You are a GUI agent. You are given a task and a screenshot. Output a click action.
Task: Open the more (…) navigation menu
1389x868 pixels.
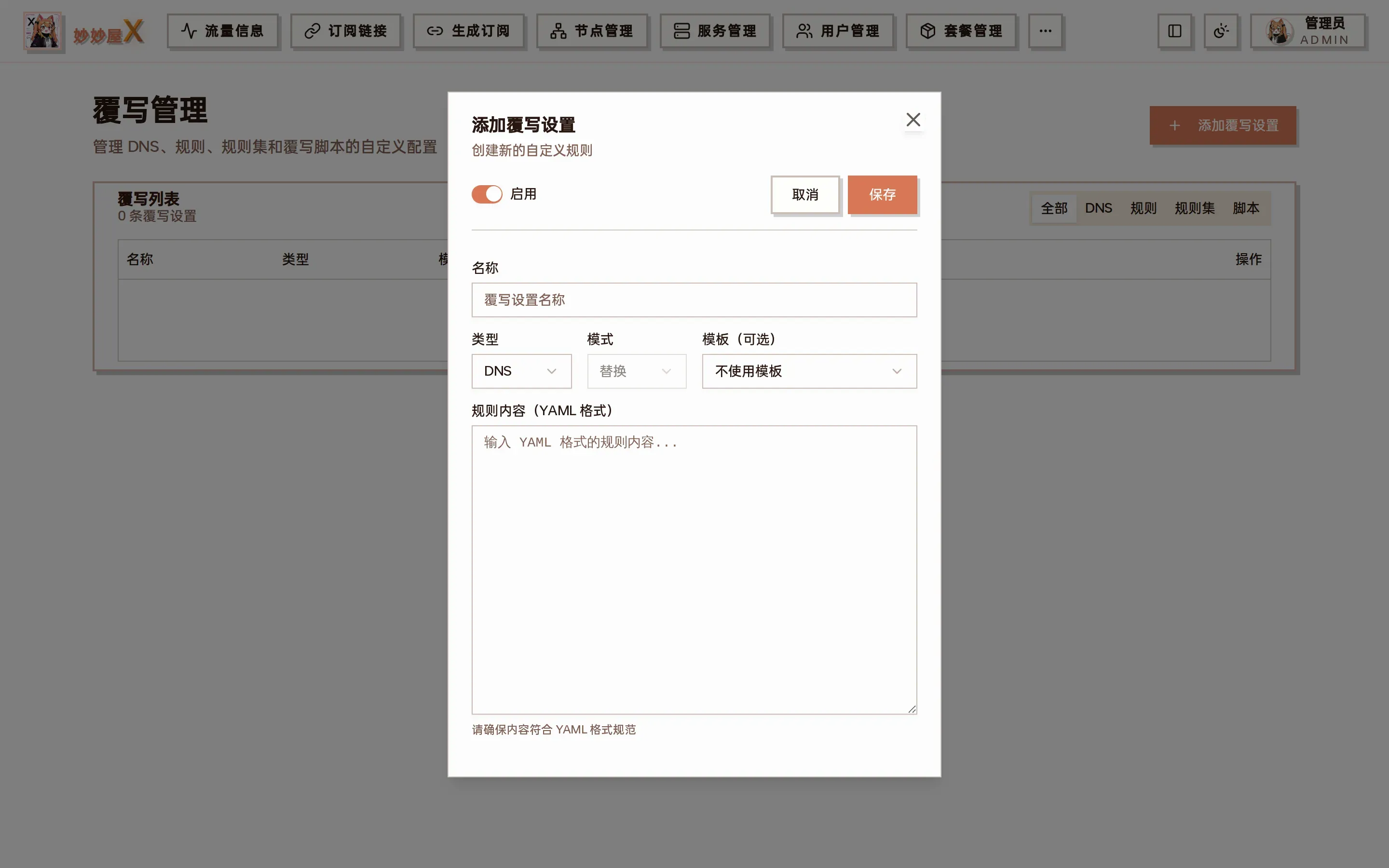click(1045, 31)
